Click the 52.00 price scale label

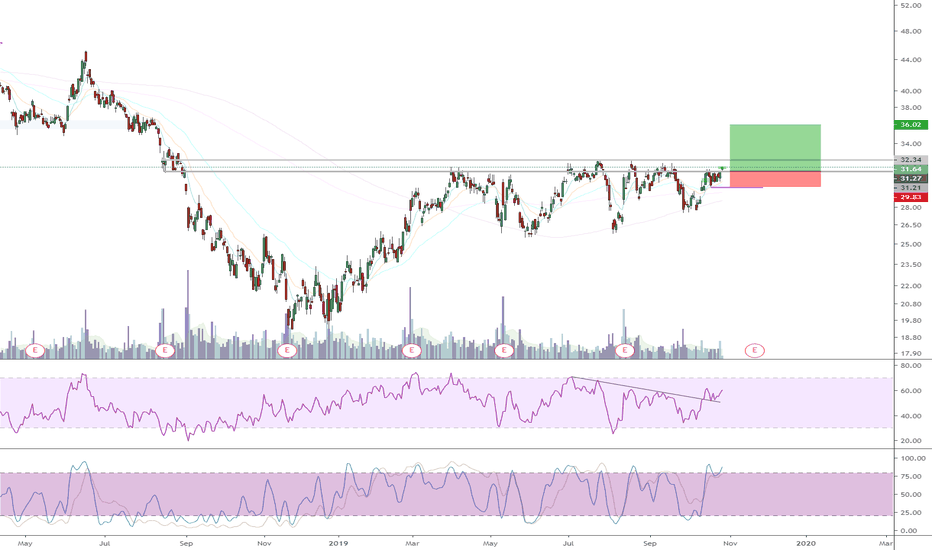[x=911, y=5]
